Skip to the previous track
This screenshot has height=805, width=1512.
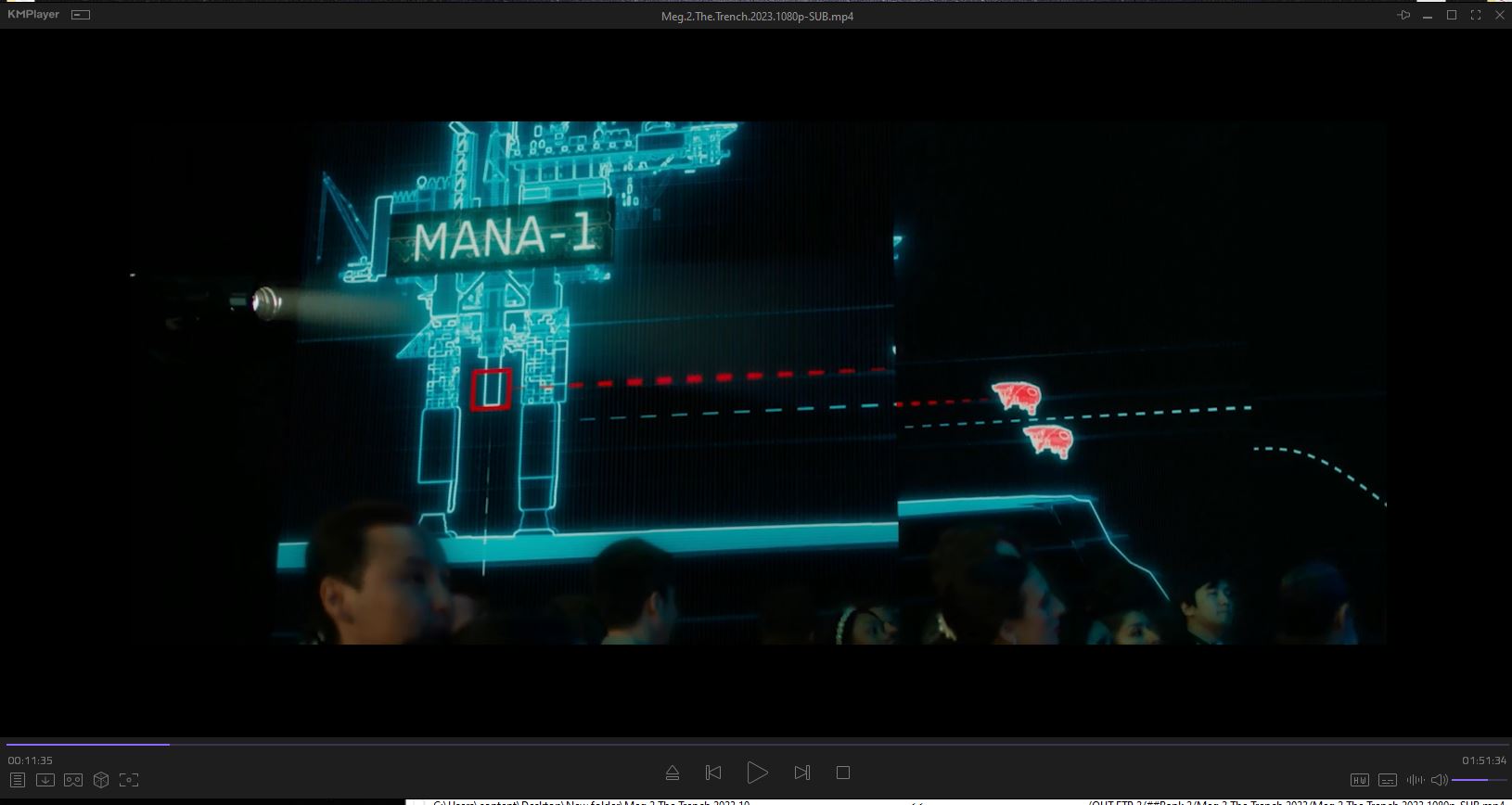pyautogui.click(x=713, y=773)
